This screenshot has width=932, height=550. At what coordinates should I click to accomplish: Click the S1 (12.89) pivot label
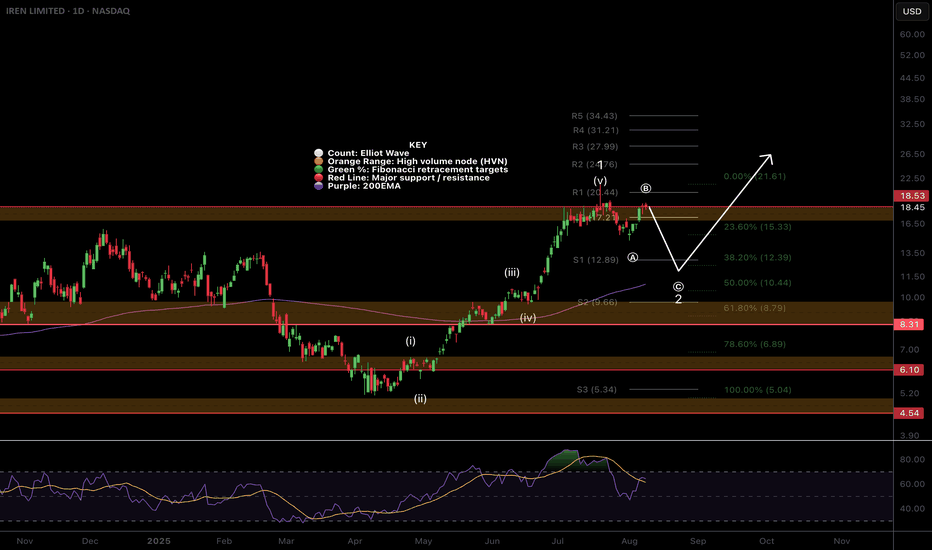596,260
